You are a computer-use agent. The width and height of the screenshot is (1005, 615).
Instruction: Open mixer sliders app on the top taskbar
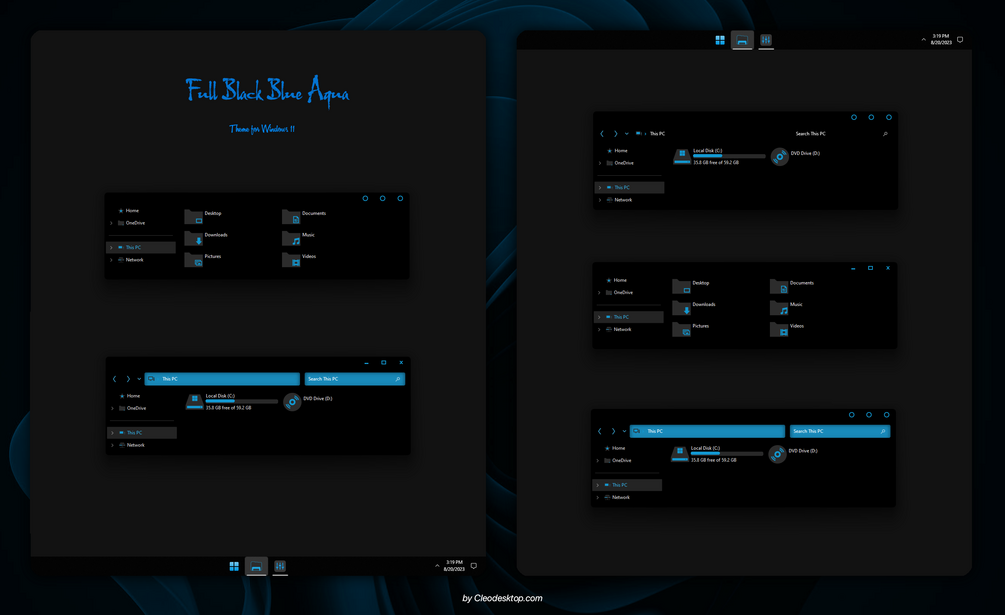[x=766, y=40]
